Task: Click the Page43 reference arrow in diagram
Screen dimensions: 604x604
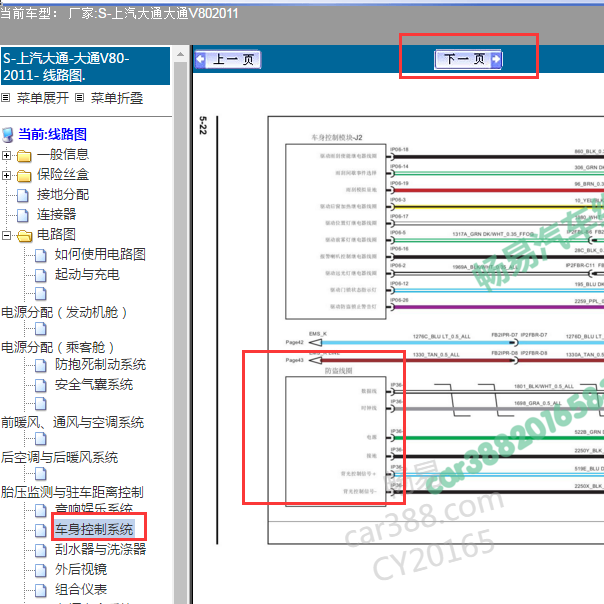Action: tap(315, 361)
